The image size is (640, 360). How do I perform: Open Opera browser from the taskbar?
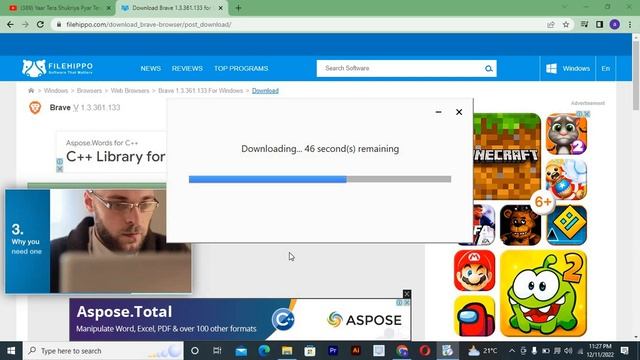[424, 351]
